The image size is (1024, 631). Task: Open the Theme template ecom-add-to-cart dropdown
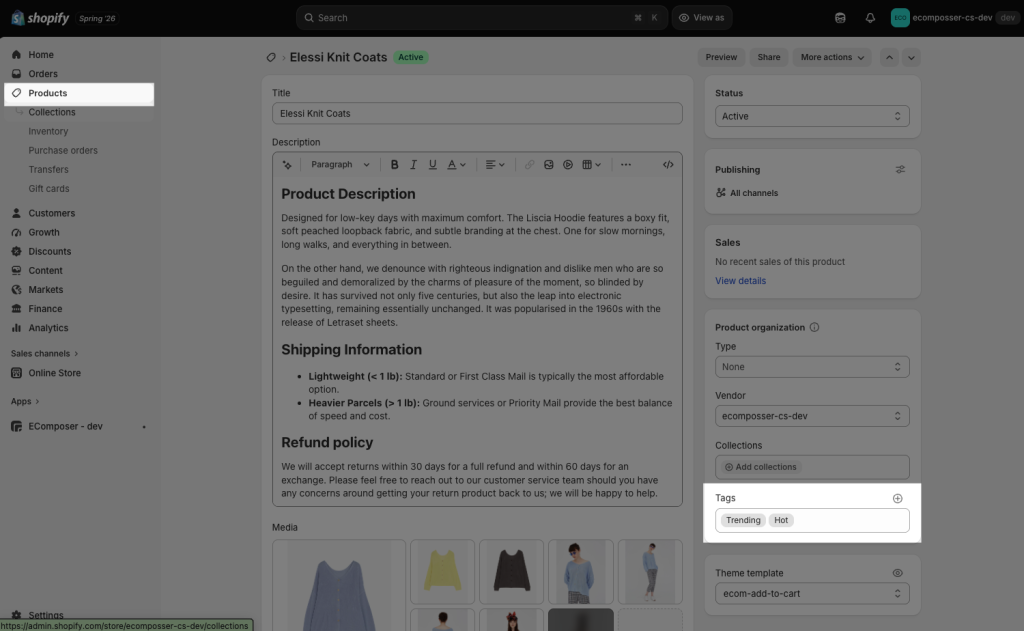coord(812,594)
